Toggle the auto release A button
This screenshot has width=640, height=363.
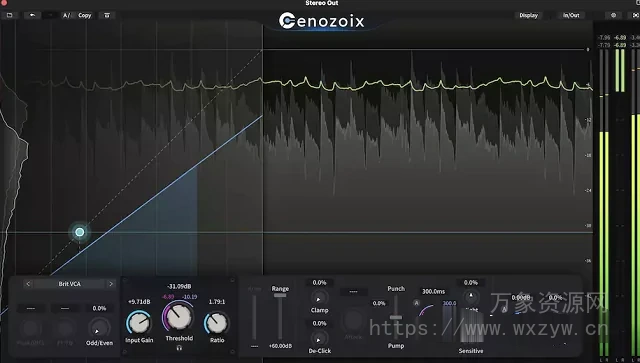[416, 303]
